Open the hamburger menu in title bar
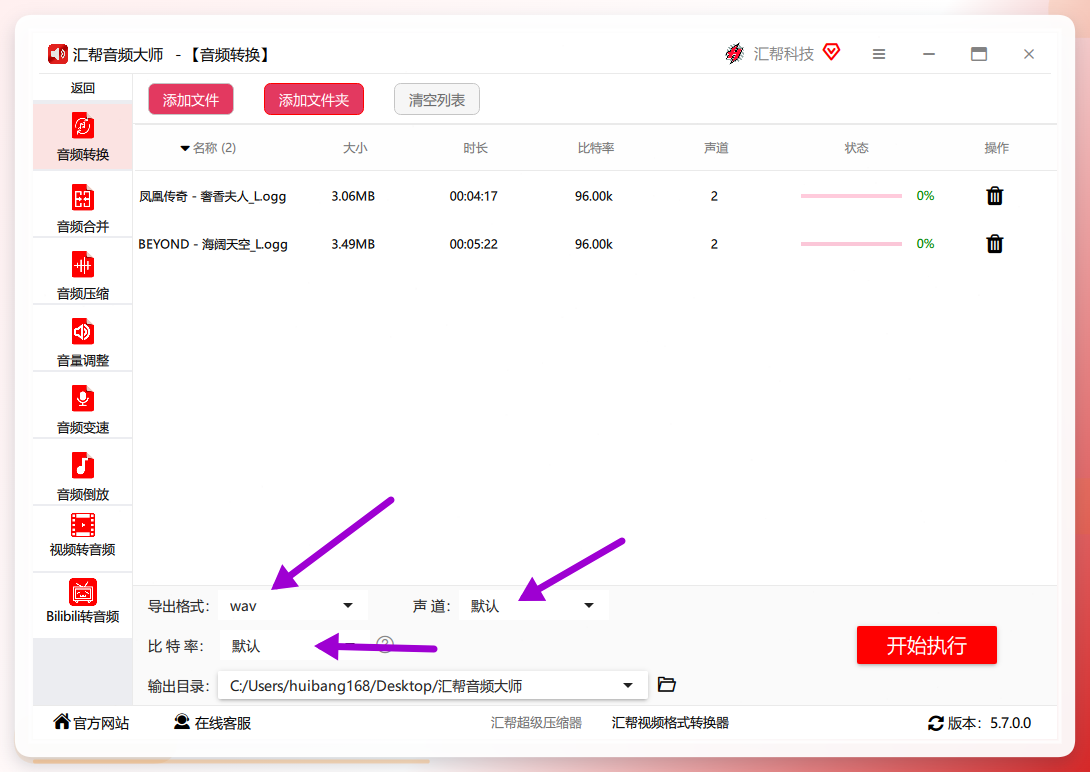 (x=879, y=54)
